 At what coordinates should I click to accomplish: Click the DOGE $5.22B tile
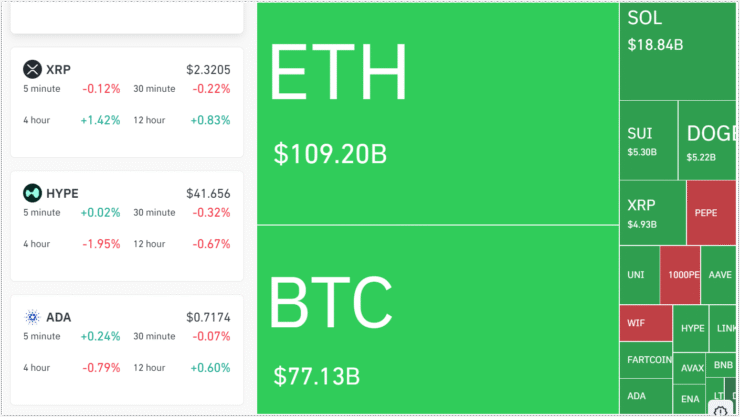707,140
